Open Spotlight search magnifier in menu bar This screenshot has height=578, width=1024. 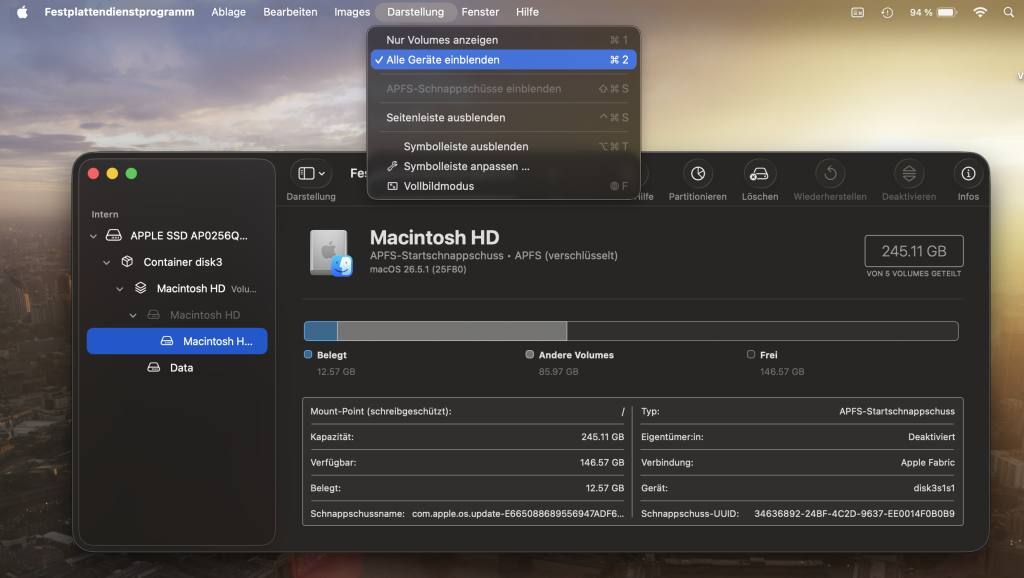pos(1008,12)
